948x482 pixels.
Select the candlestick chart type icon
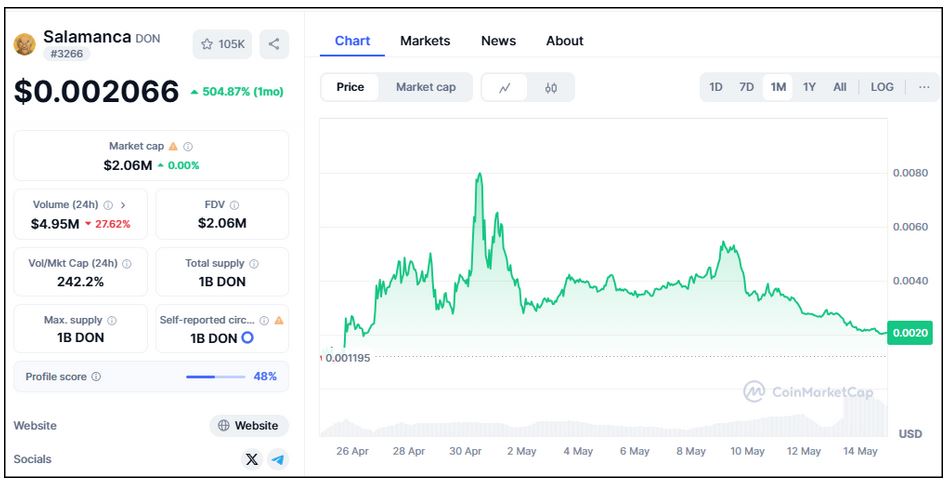pos(551,88)
